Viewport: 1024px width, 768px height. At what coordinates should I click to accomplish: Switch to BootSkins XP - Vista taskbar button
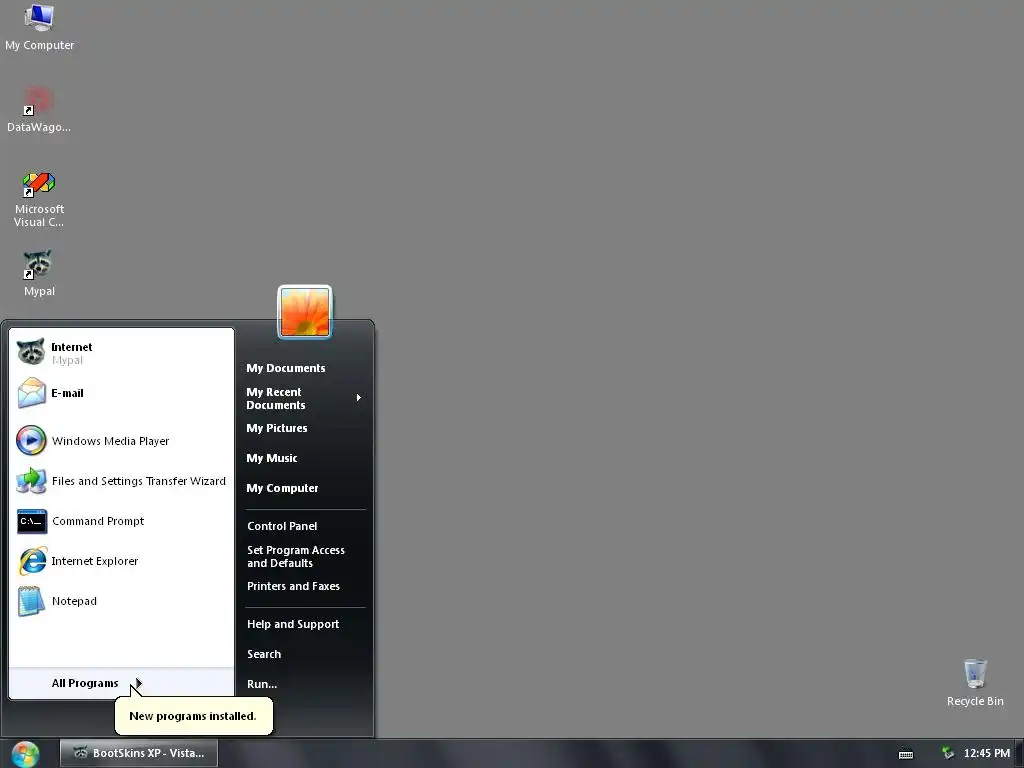pyautogui.click(x=139, y=753)
